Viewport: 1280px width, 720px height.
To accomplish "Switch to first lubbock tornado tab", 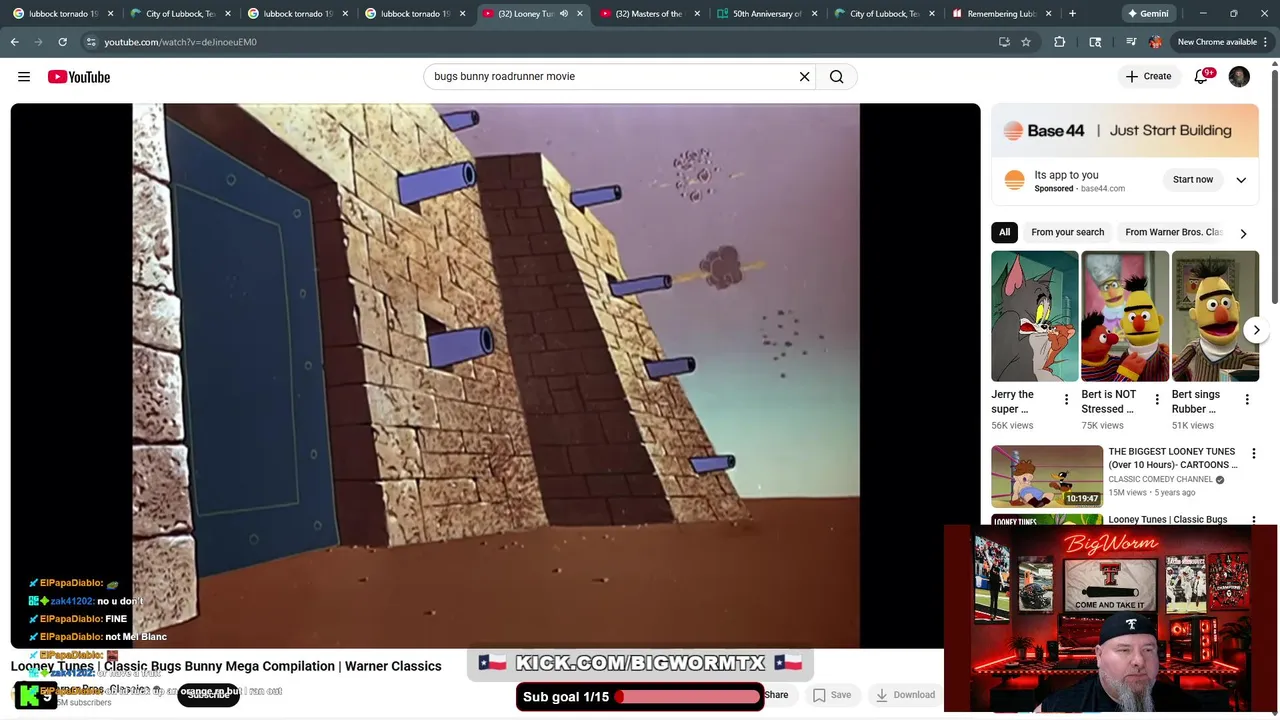I will pyautogui.click(x=62, y=14).
